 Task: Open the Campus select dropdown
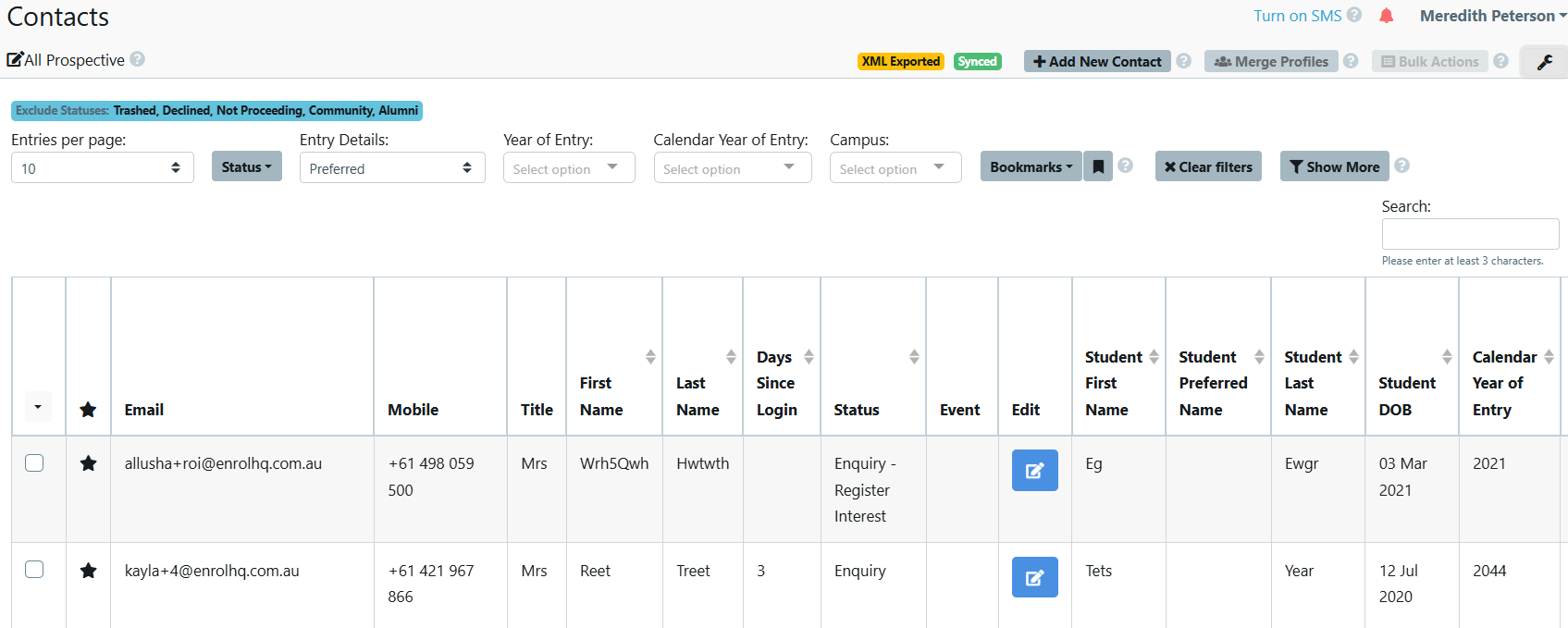pos(895,167)
